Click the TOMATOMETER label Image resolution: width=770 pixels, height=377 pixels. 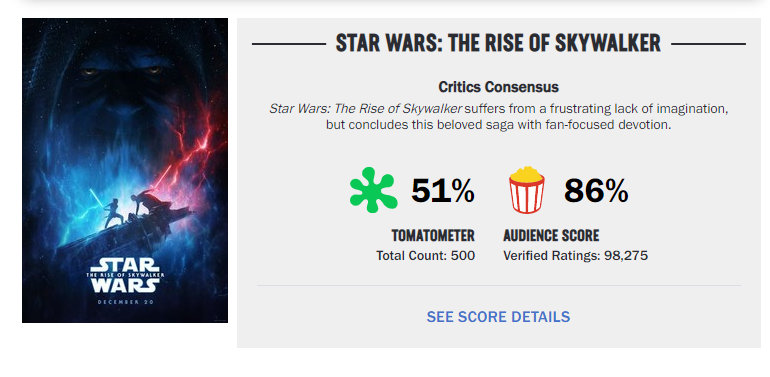[x=433, y=236]
